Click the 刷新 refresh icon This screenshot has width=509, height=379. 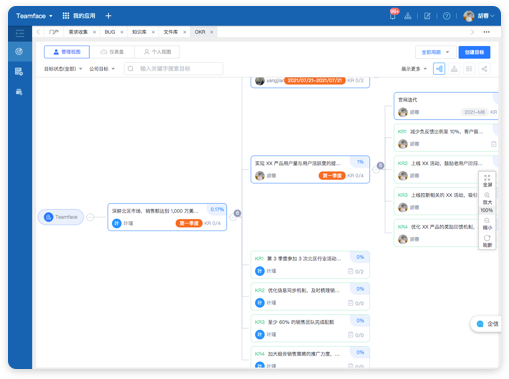(x=487, y=241)
